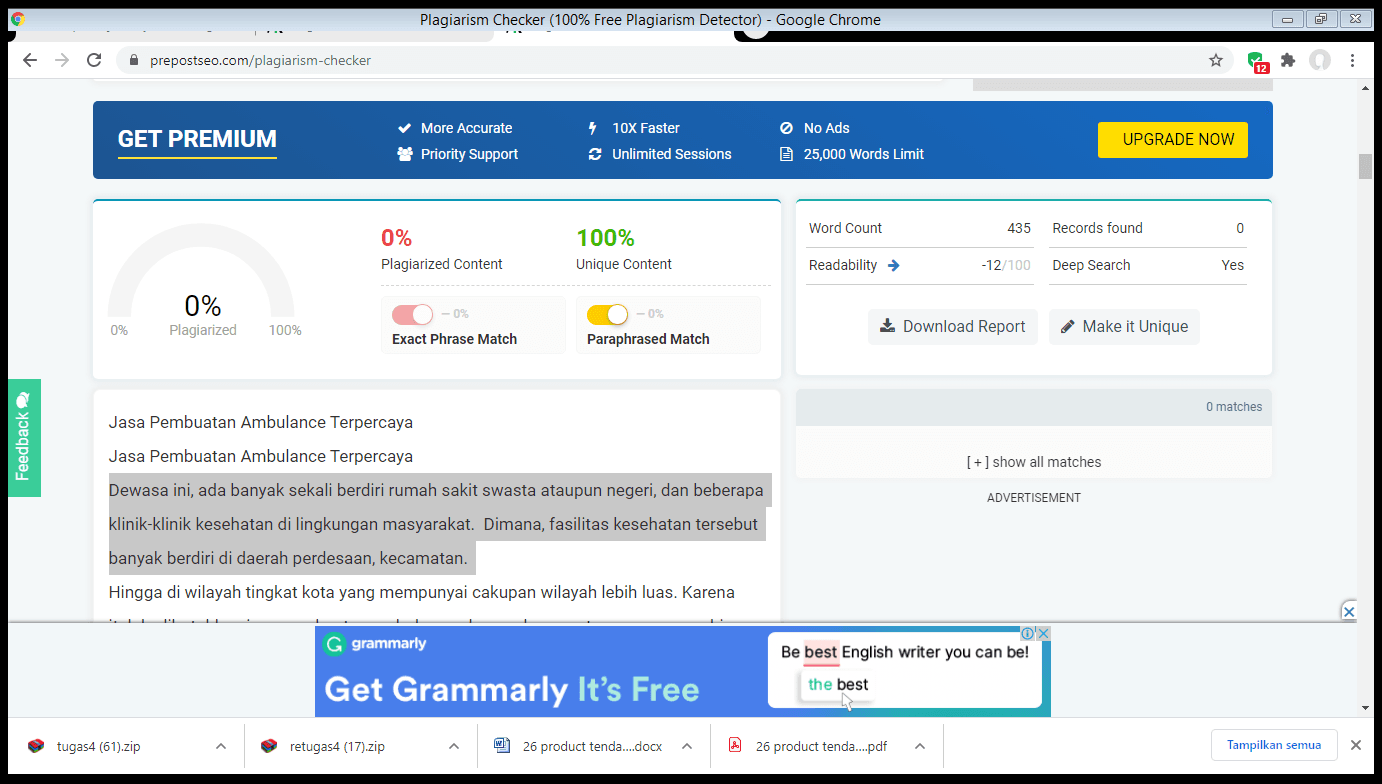Open the Feedback side tab
The width and height of the screenshot is (1382, 784).
point(24,438)
